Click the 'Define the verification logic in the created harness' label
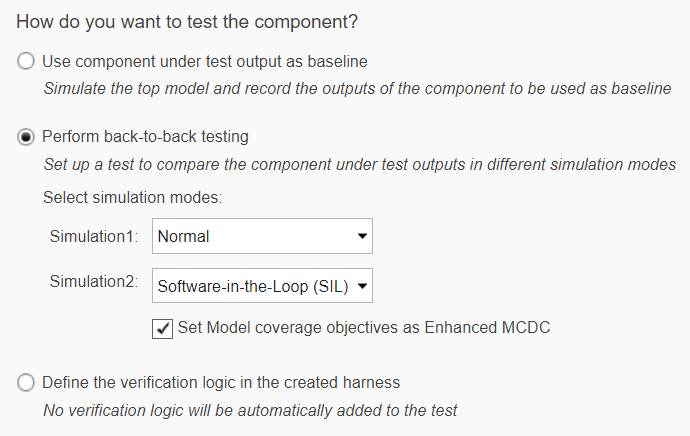 (x=221, y=382)
